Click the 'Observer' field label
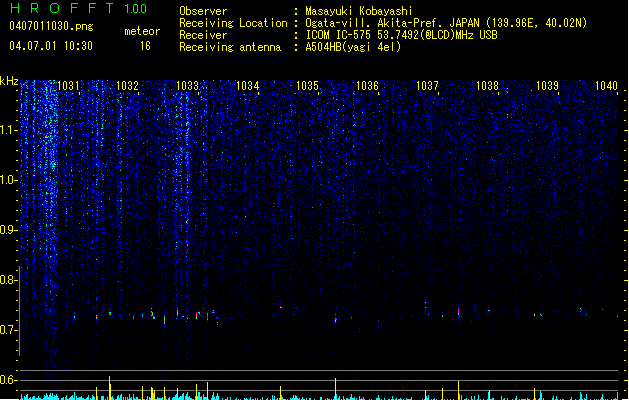Viewport: 629px width, 400px height. point(203,11)
